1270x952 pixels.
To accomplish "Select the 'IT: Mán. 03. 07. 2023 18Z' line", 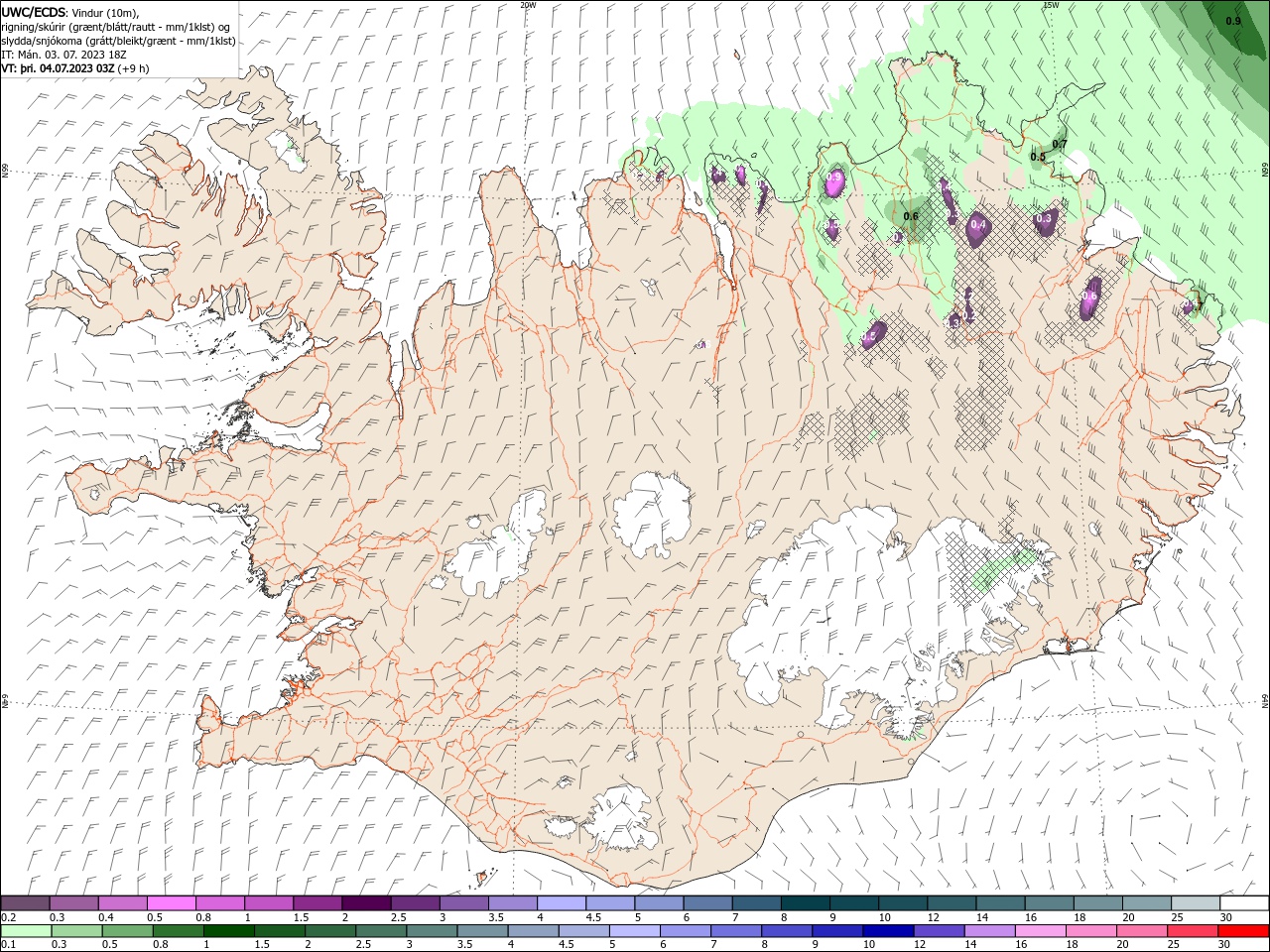I will pos(63,55).
